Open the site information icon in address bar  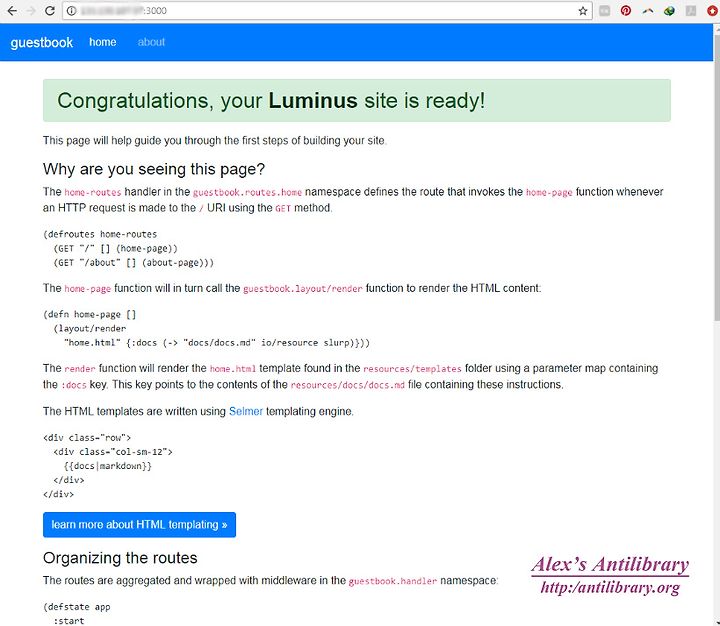pos(72,11)
